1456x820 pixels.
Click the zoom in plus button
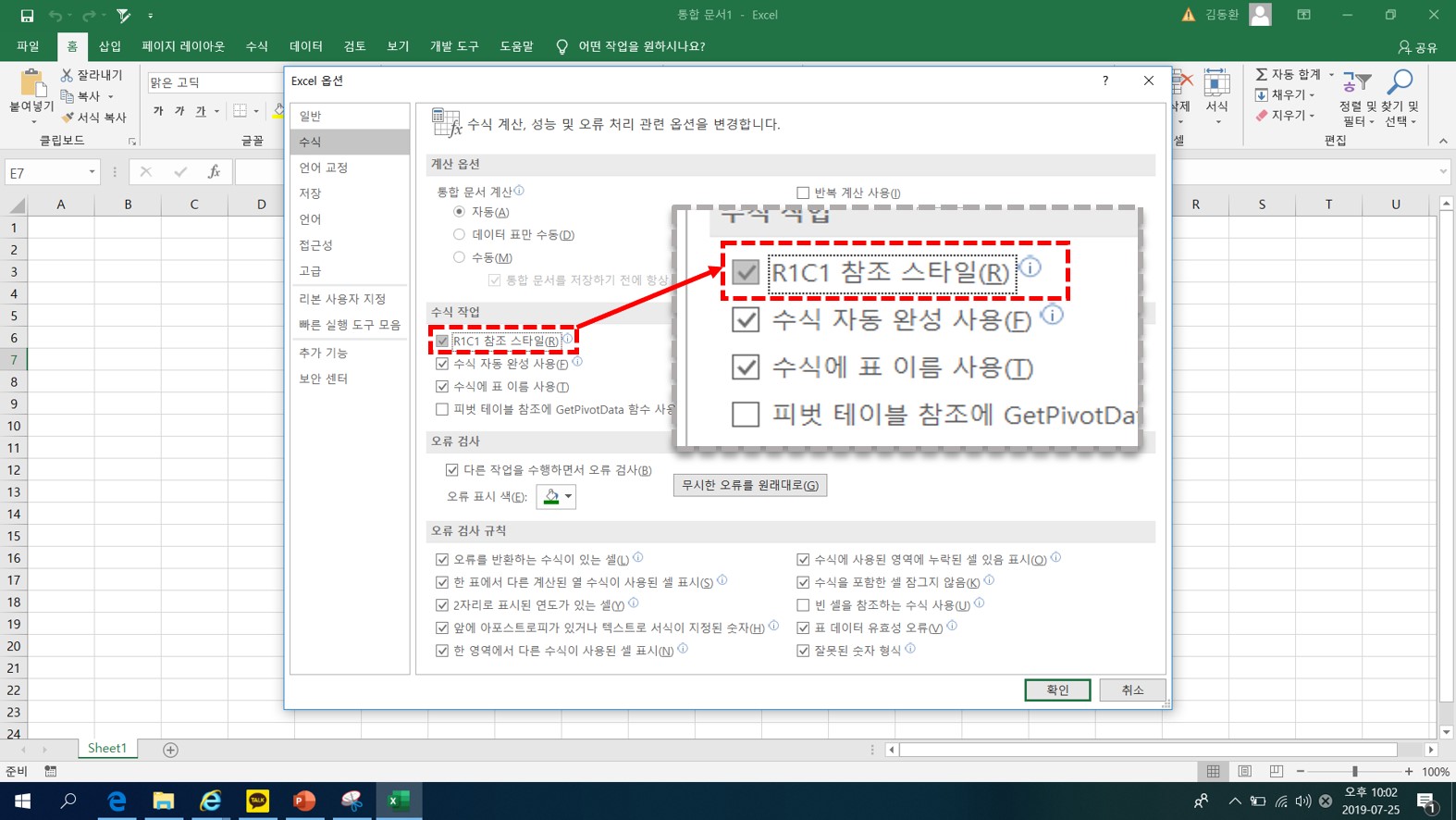(x=1409, y=772)
